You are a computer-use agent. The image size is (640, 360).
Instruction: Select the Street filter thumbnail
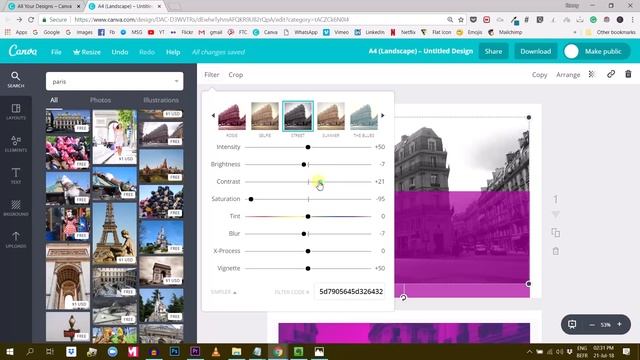tap(298, 116)
